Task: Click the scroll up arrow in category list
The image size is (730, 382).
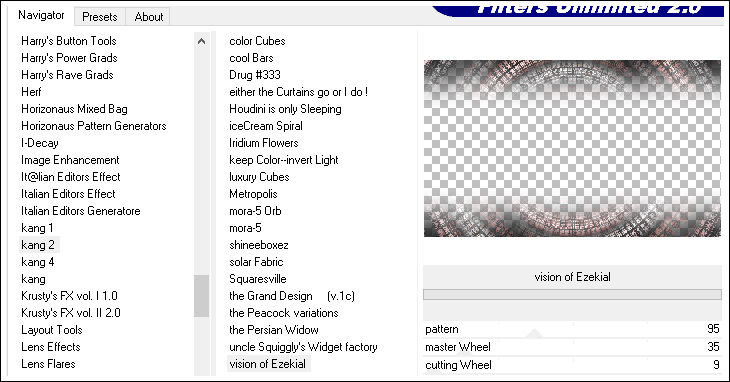Action: tap(201, 41)
